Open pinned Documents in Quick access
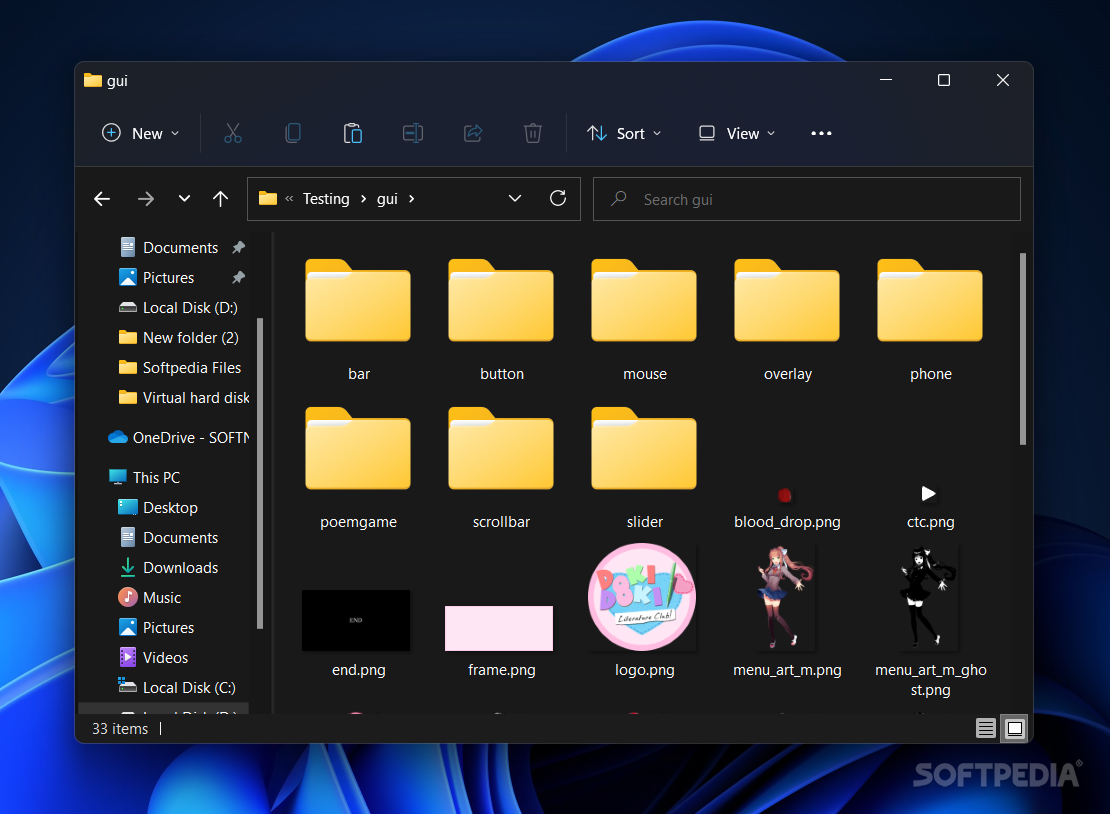Image resolution: width=1110 pixels, height=814 pixels. point(181,248)
